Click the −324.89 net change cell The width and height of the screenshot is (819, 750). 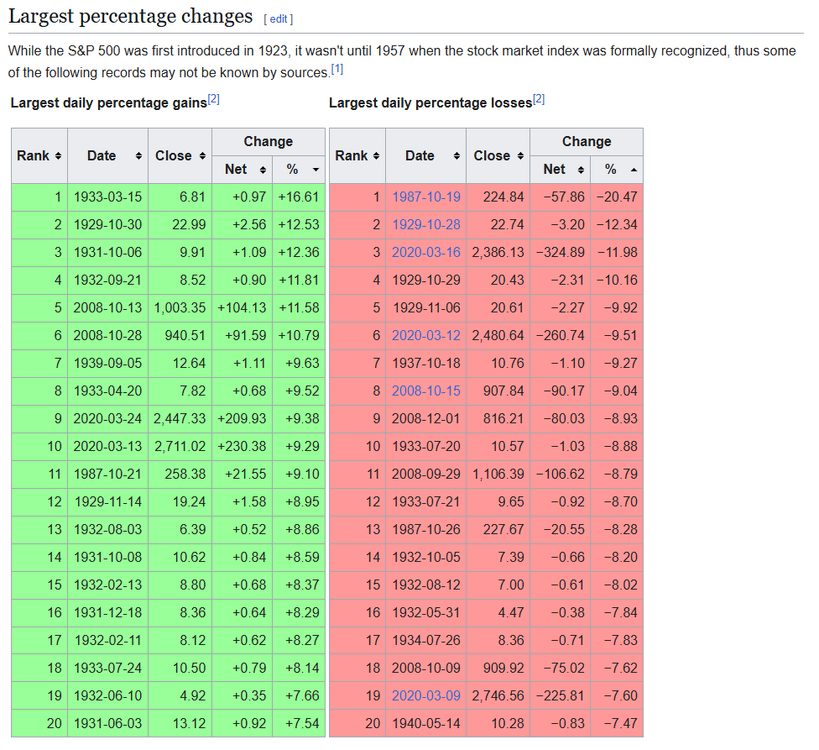pos(560,252)
